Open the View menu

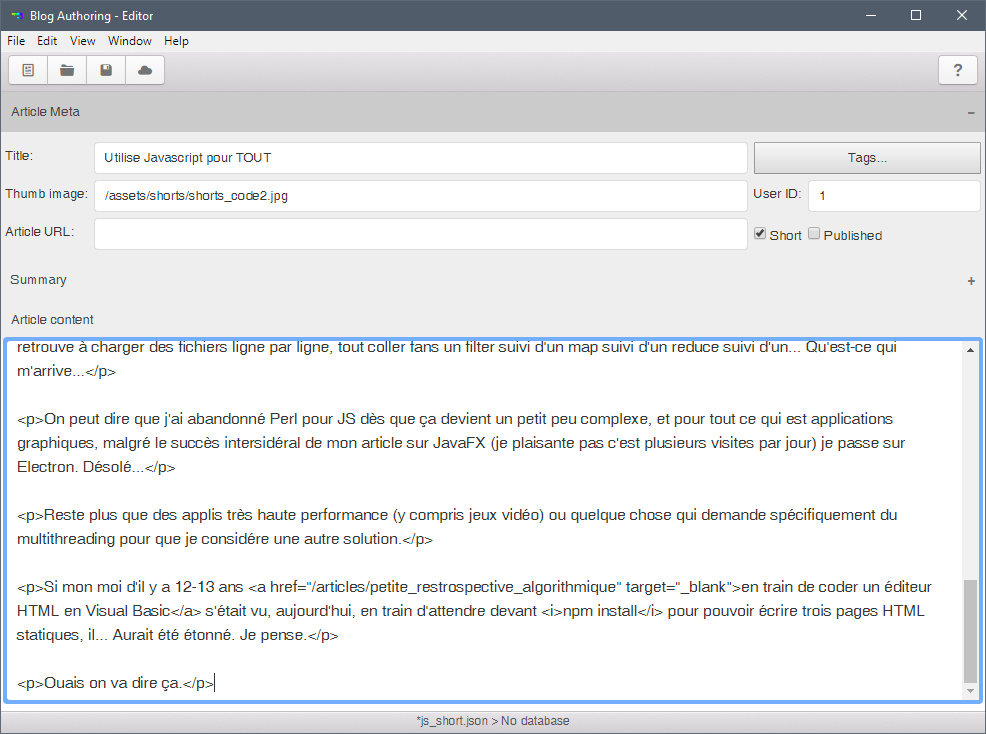coord(83,41)
